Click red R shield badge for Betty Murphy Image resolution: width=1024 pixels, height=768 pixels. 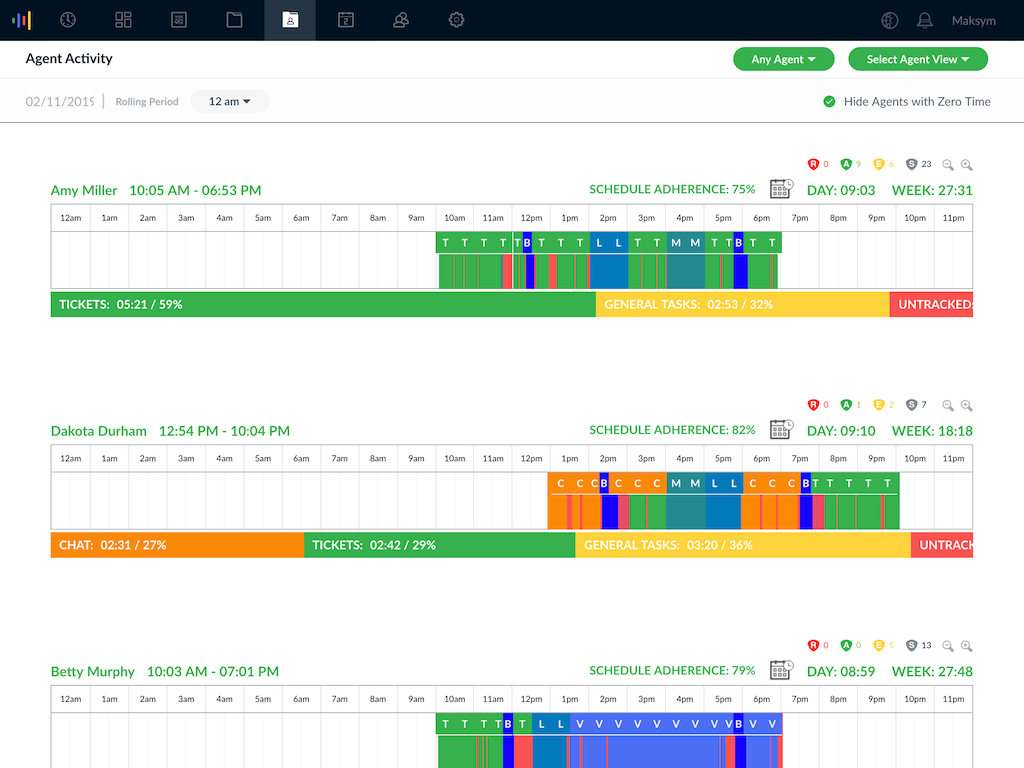(x=813, y=646)
